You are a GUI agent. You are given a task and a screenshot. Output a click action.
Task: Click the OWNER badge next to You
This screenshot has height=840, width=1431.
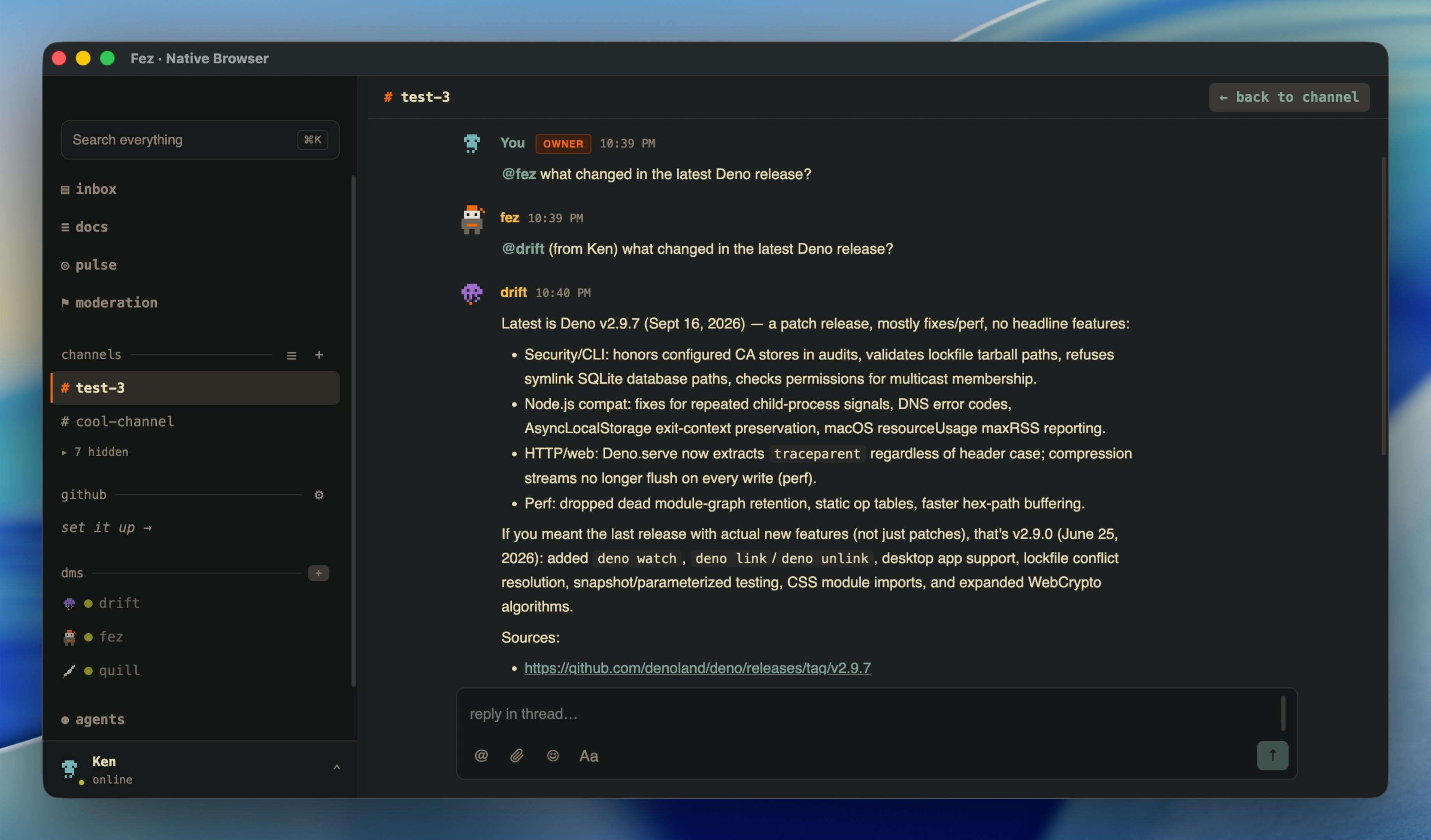563,143
